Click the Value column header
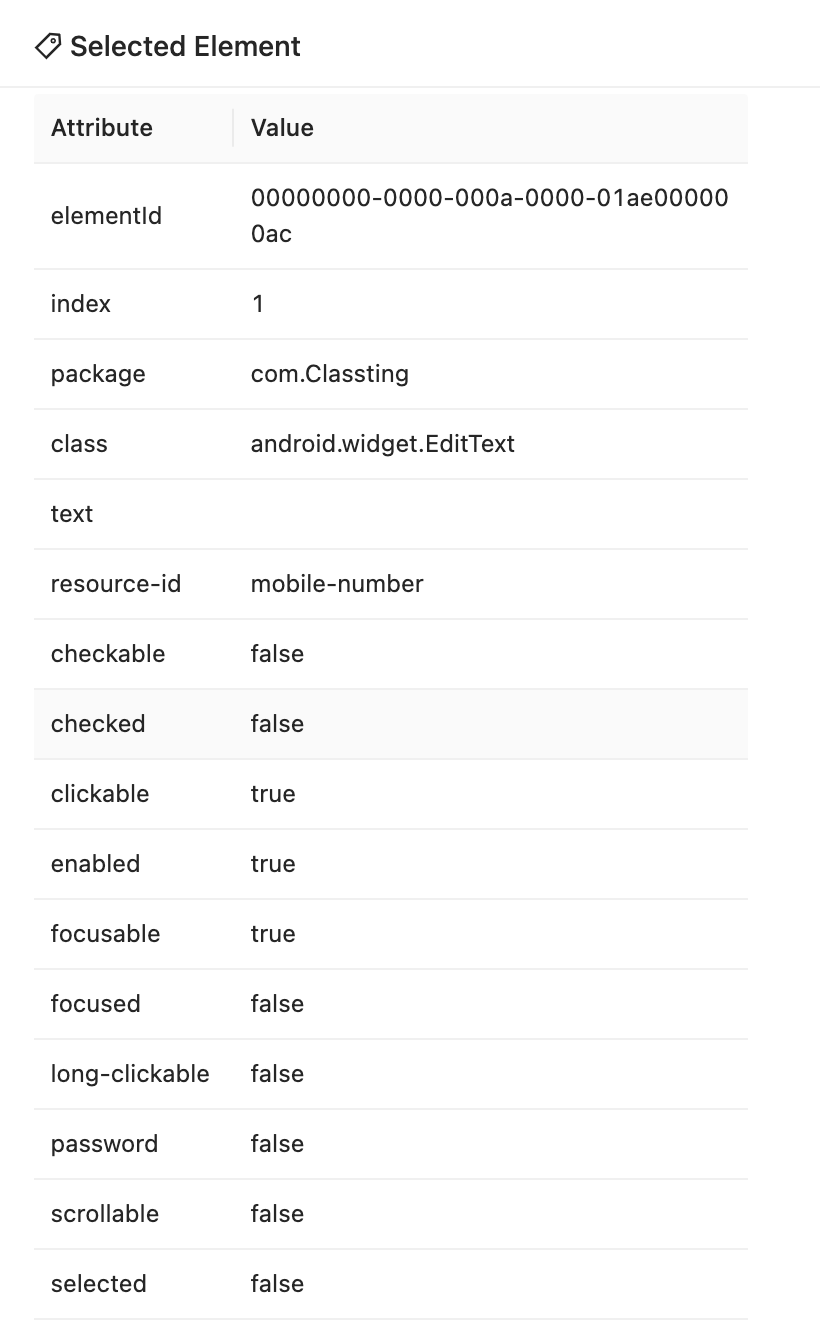The image size is (820, 1338). coord(282,128)
